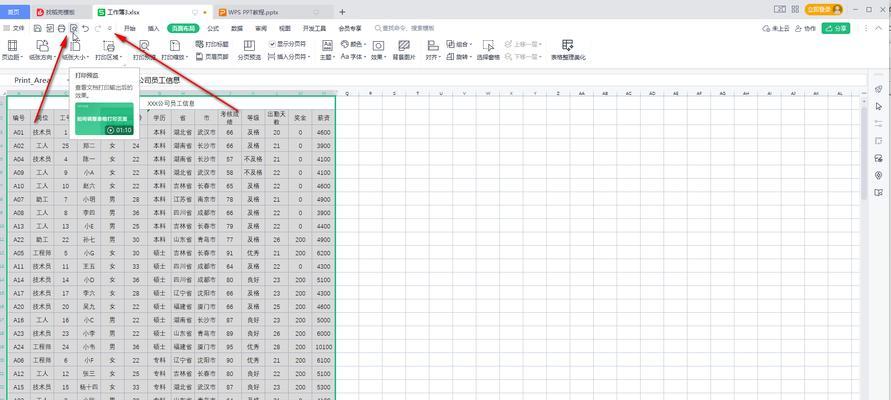Click the plus button to add new tab

[342, 11]
